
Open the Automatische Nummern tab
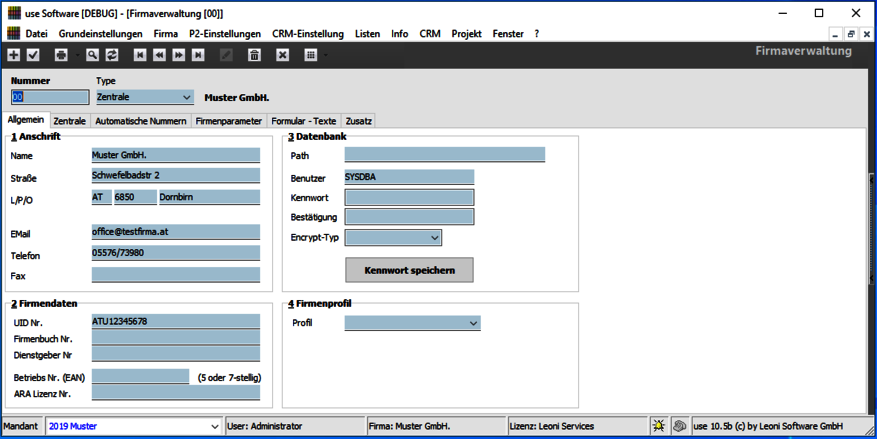tap(140, 121)
